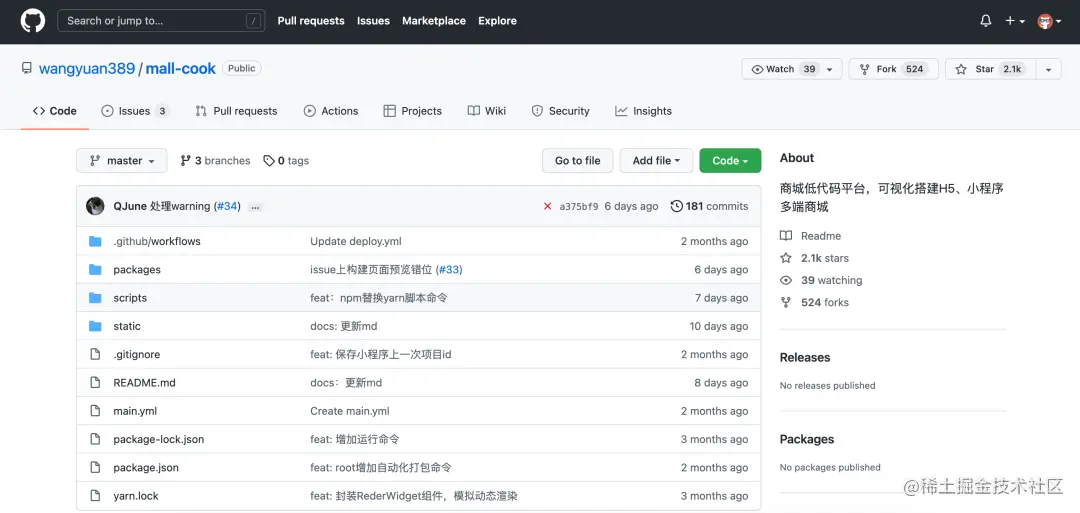The height and width of the screenshot is (513, 1080).
Task: Open commit hash a375bf9
Action: [579, 206]
